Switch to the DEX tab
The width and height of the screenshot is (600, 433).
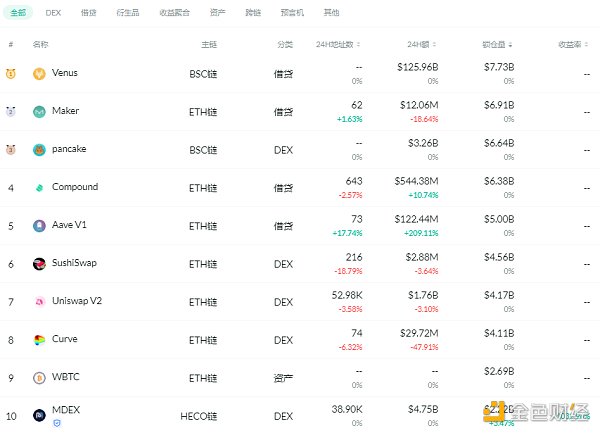[x=53, y=13]
